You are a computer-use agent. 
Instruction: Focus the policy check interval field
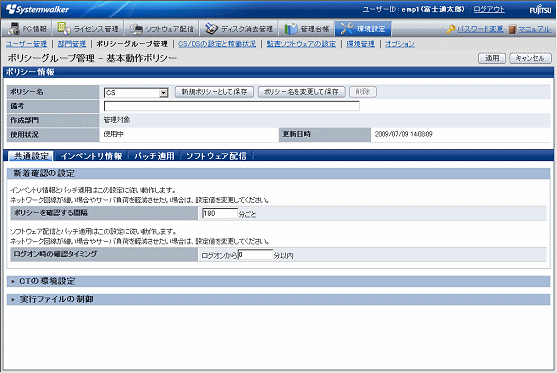pyautogui.click(x=220, y=213)
